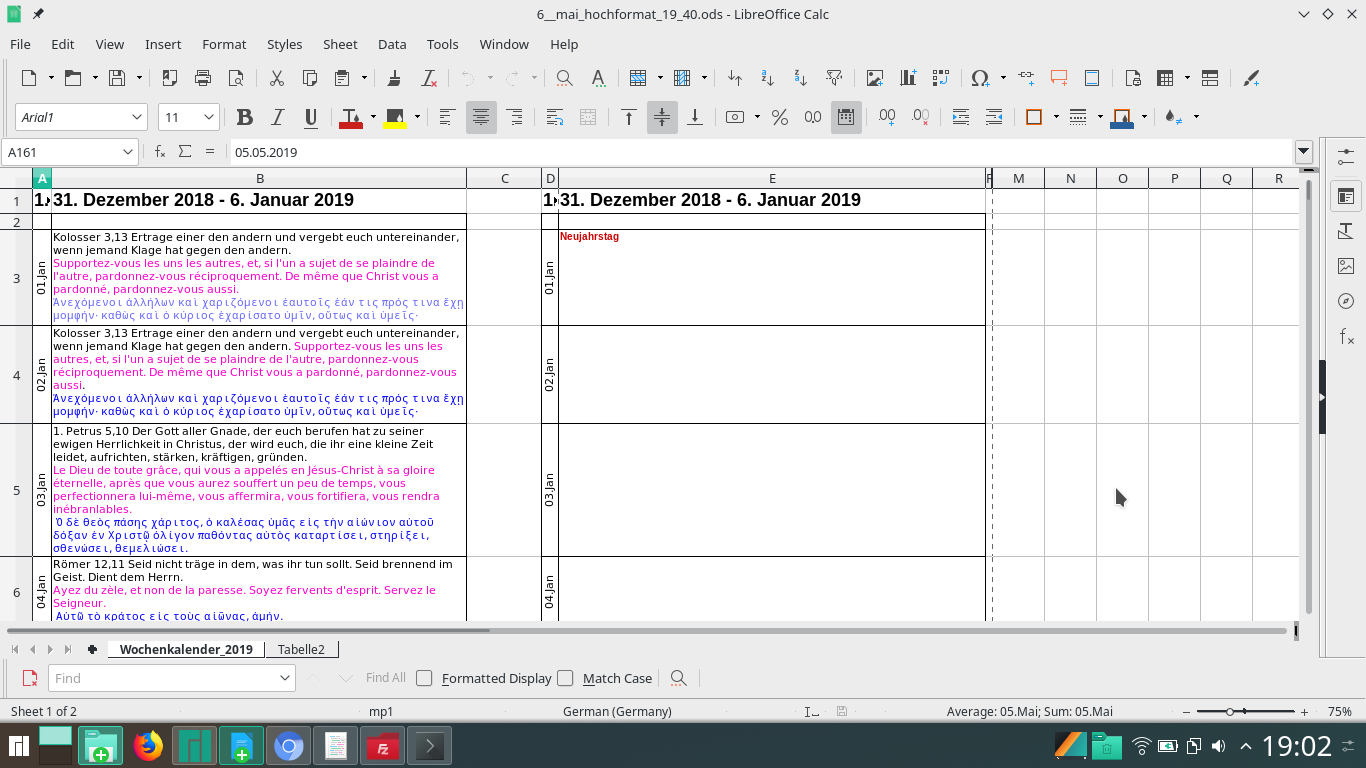Toggle the Wrap Text button
Viewport: 1366px width, 768px height.
point(554,117)
